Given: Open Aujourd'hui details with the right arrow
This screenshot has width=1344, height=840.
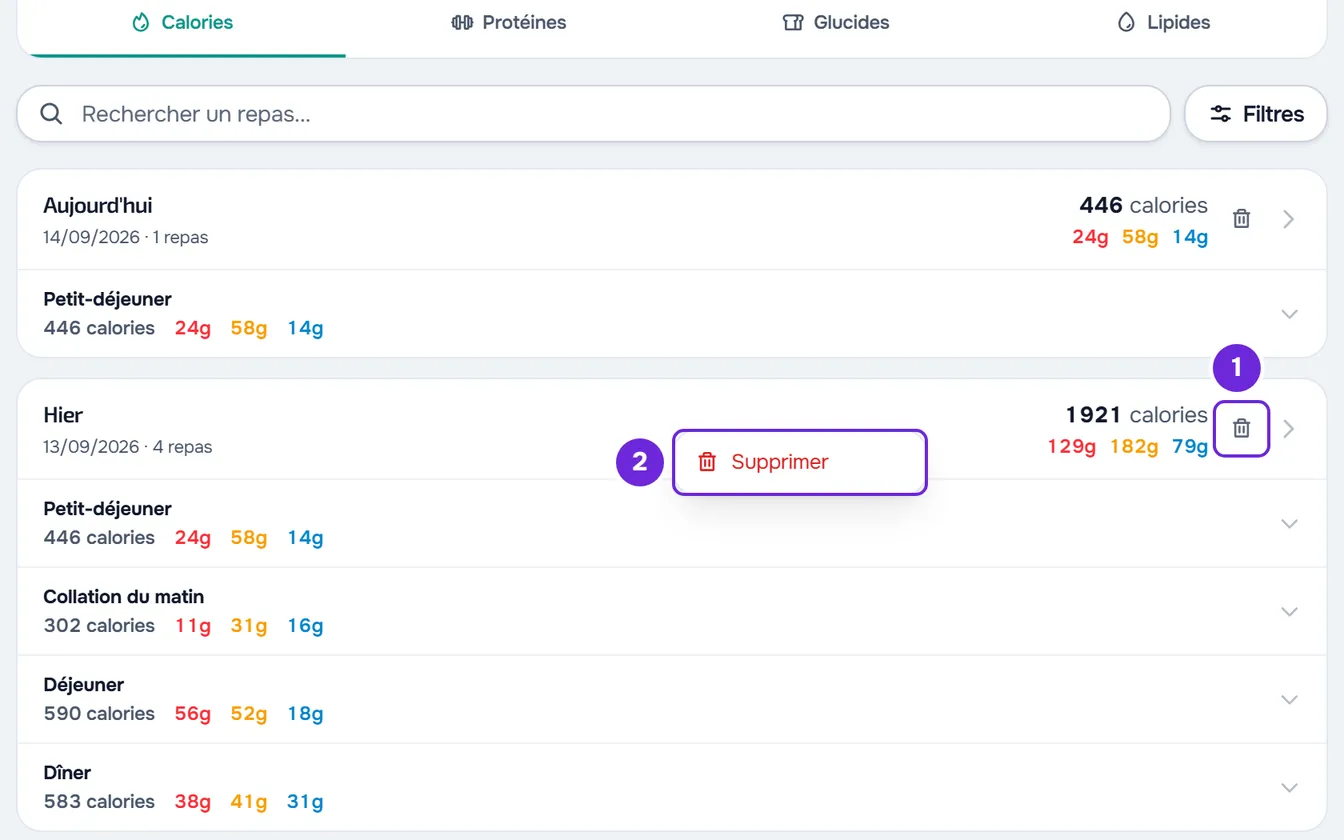Looking at the screenshot, I should 1289,219.
